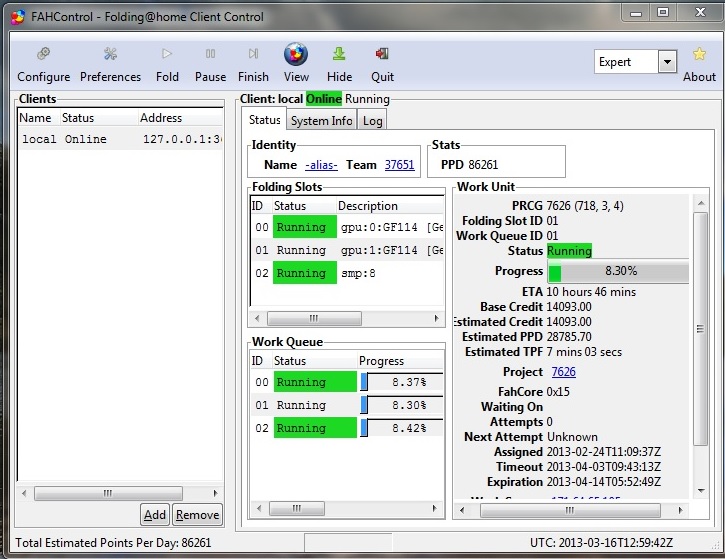Click Work Unit vertical scrollbar up arrow
Image resolution: width=725 pixels, height=559 pixels.
[701, 203]
